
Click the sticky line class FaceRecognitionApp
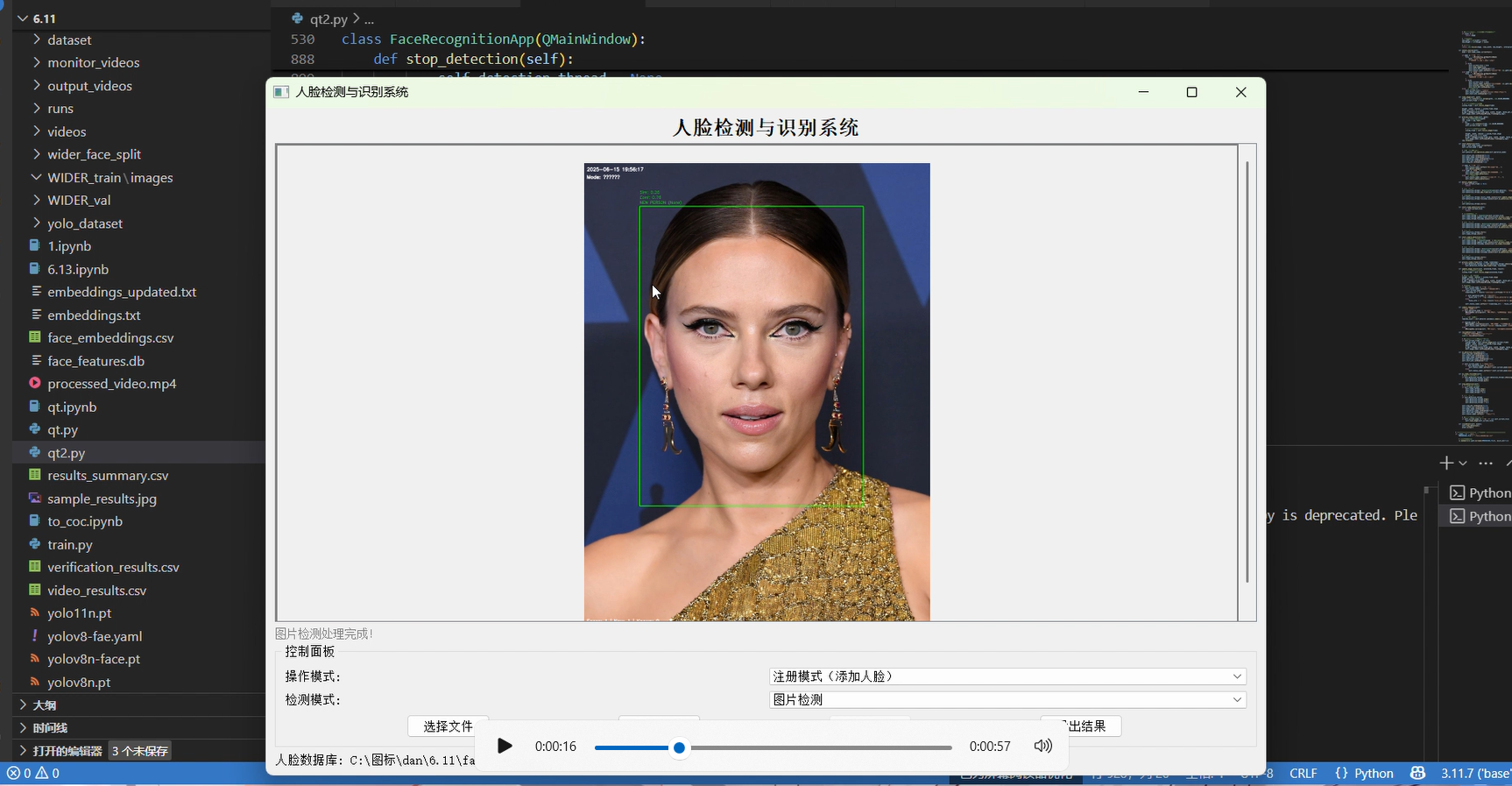[493, 39]
